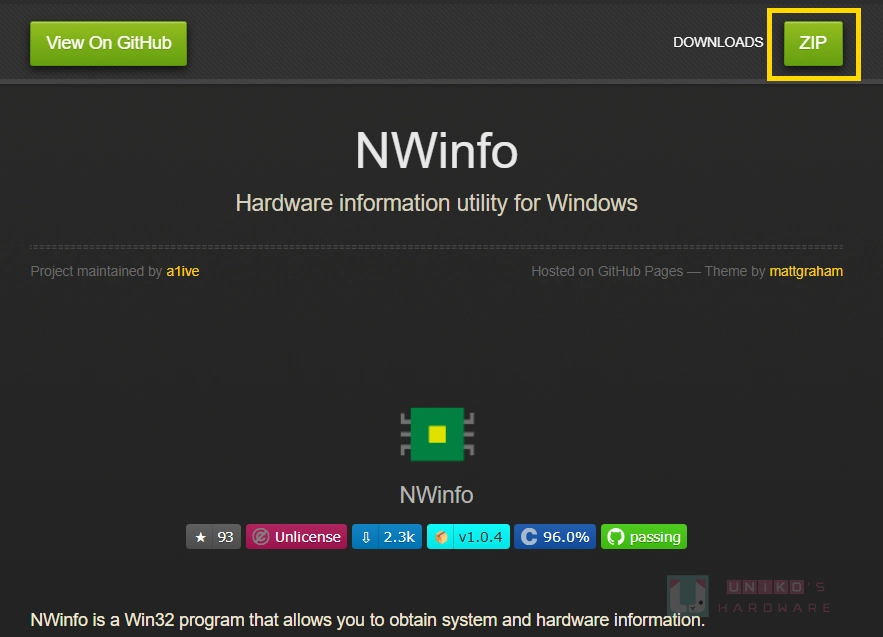This screenshot has width=883, height=637.
Task: Click the 'NWinfo is a Win32 program' paragraph
Action: [368, 620]
